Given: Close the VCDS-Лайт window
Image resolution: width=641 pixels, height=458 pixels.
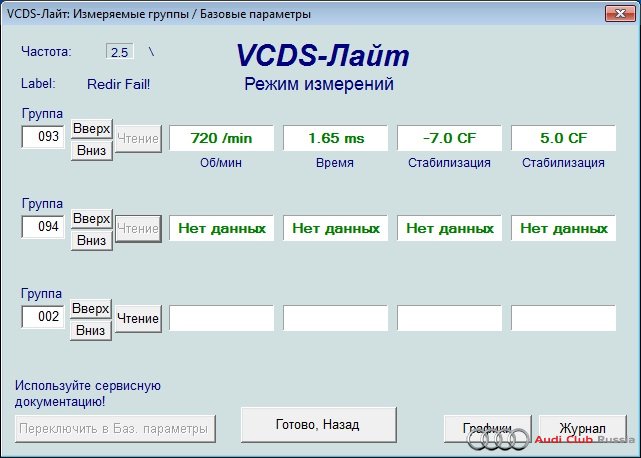Looking at the screenshot, I should [620, 13].
